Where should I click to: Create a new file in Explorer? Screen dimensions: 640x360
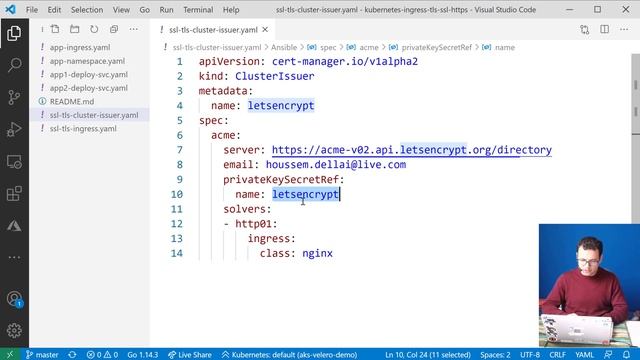(55, 29)
